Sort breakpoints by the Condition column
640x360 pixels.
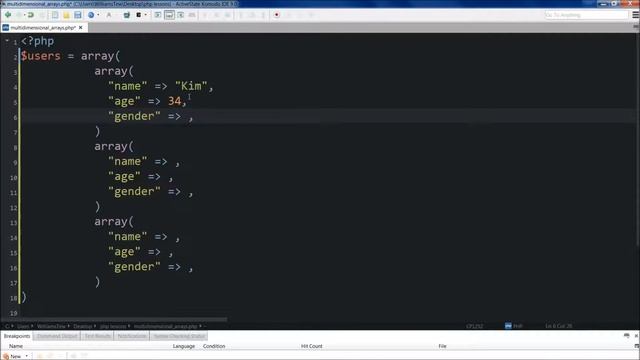tap(214, 346)
